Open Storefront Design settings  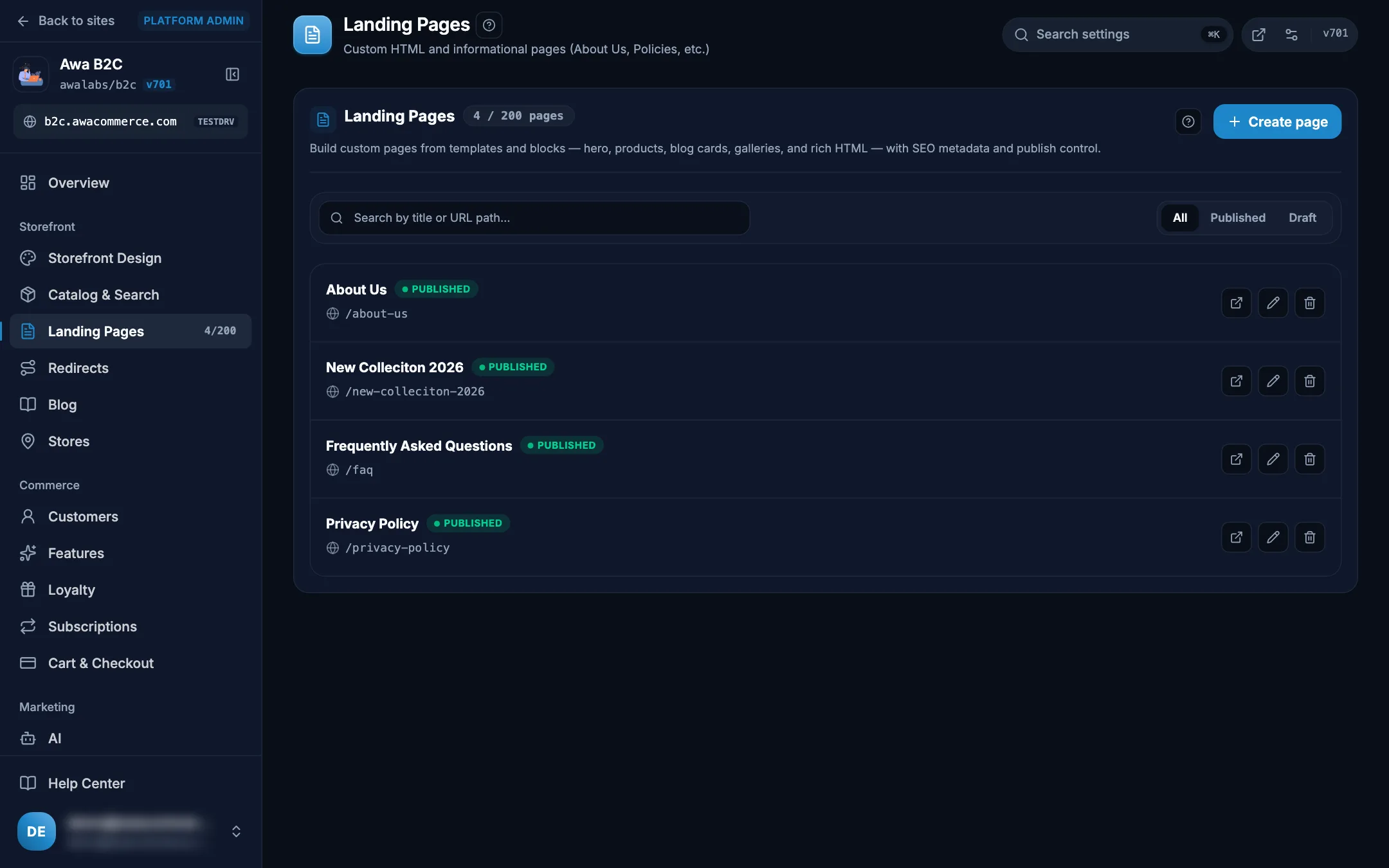tap(131, 258)
